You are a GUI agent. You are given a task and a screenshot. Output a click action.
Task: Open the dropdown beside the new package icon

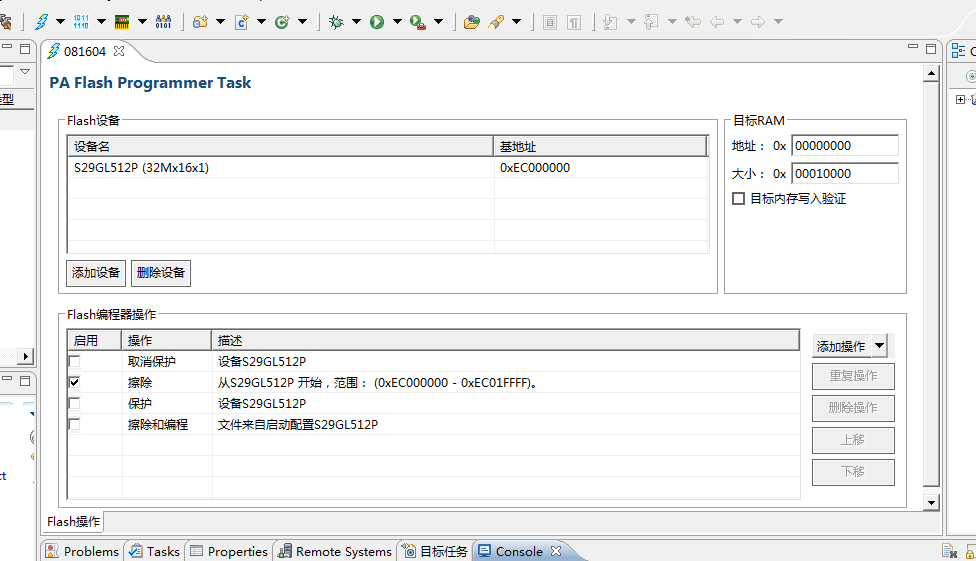coord(220,21)
